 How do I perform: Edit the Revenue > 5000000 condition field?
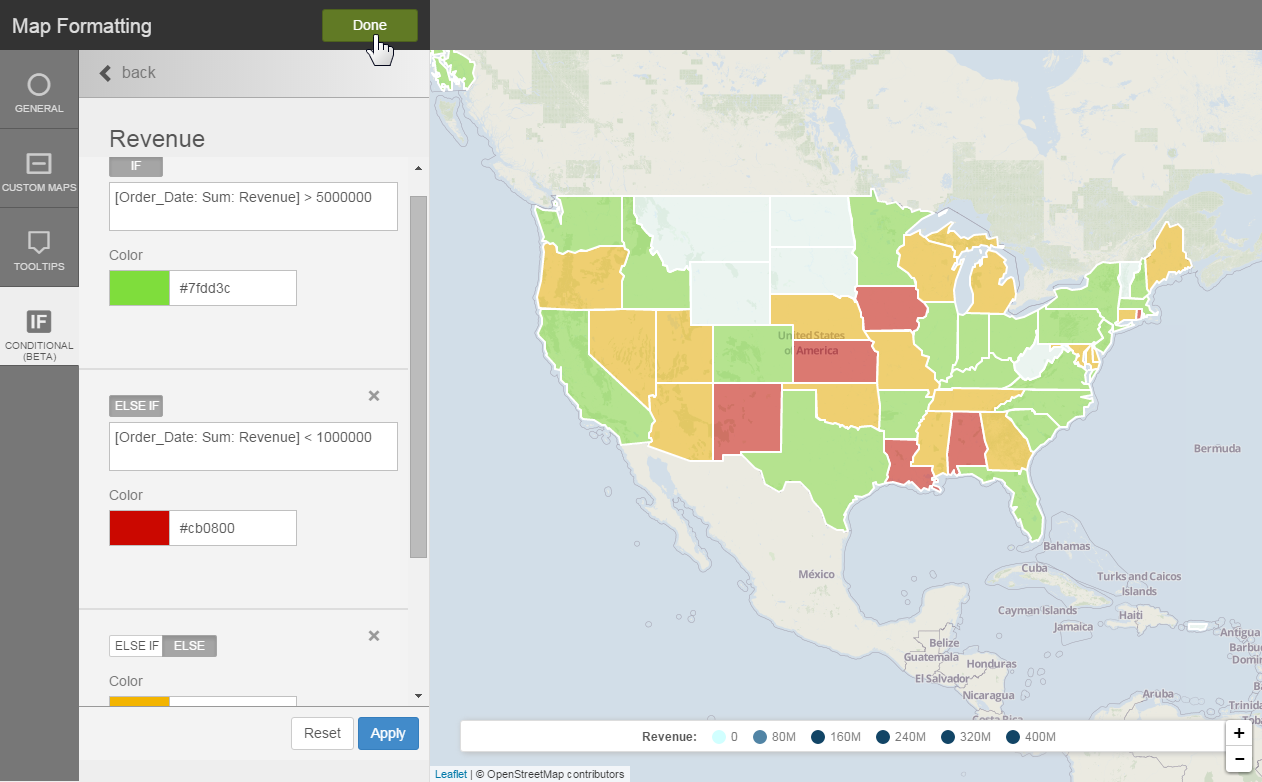coord(253,206)
